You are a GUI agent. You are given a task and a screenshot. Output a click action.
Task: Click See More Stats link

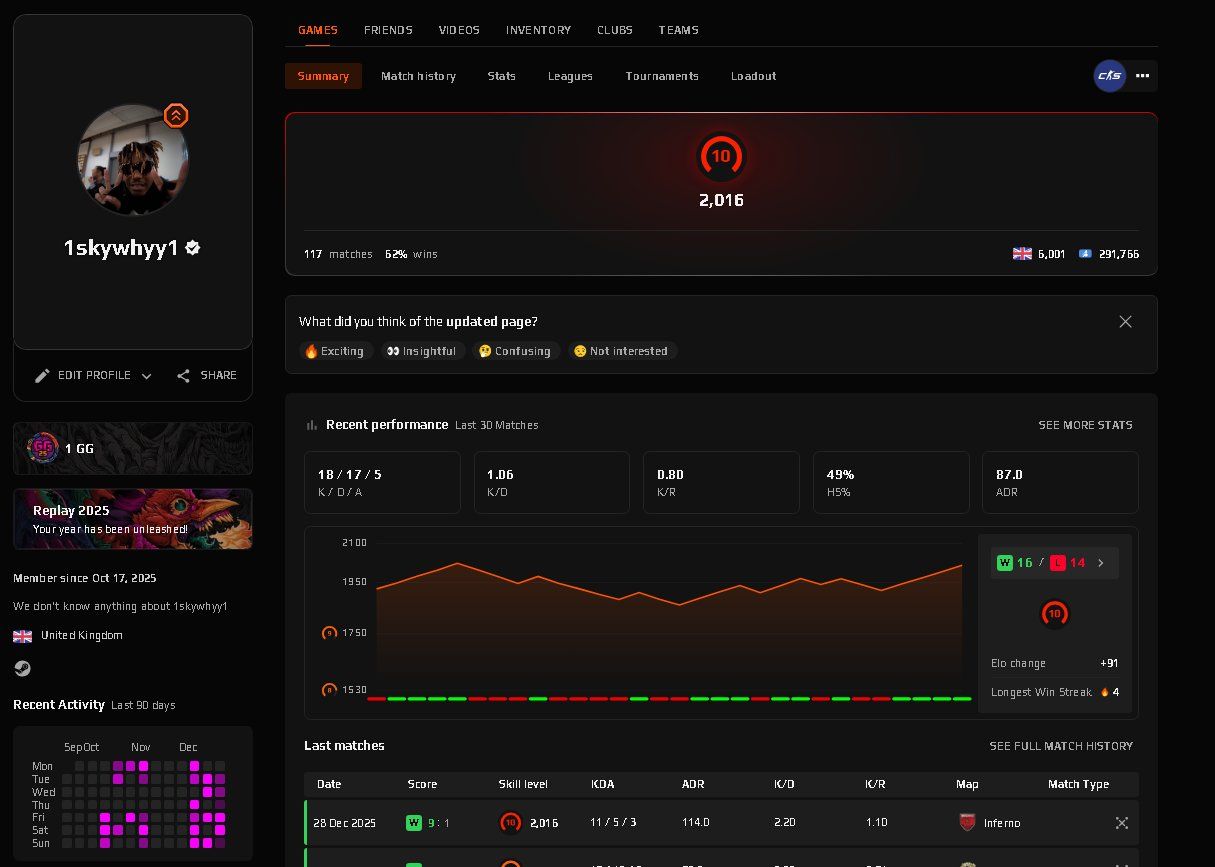click(1085, 425)
